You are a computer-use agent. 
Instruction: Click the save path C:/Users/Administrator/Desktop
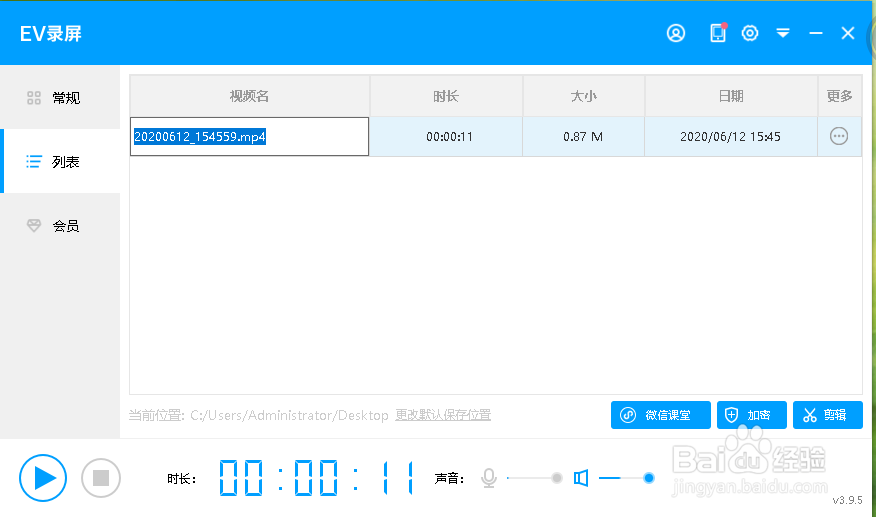point(289,415)
